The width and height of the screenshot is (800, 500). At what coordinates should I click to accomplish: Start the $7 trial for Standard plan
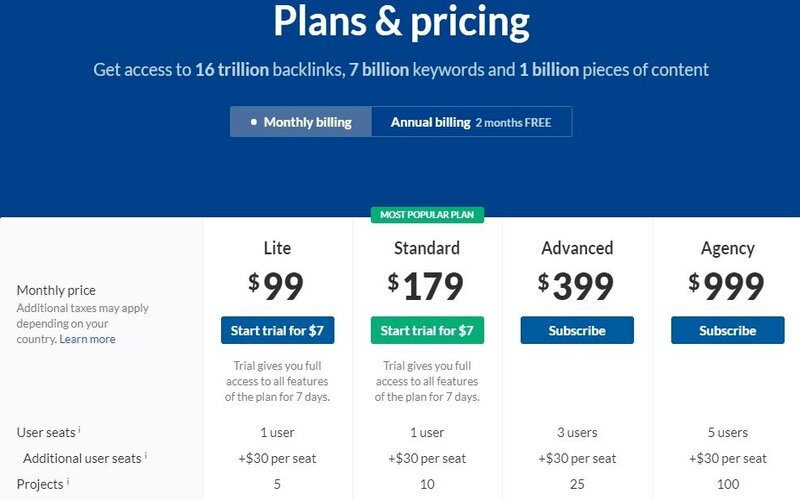click(x=427, y=330)
